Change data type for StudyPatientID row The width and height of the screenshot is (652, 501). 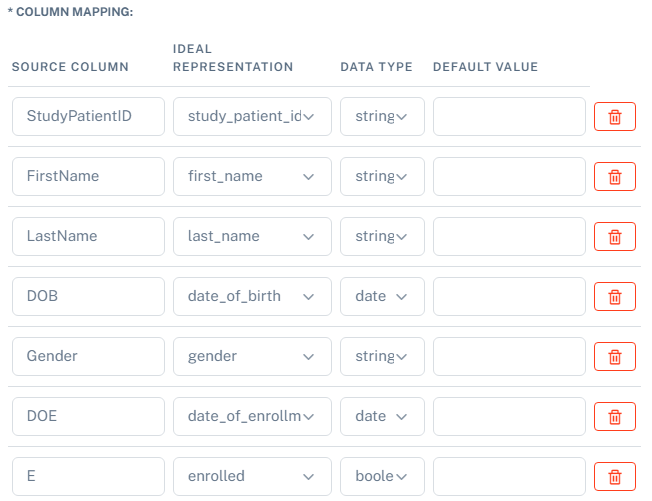click(382, 116)
